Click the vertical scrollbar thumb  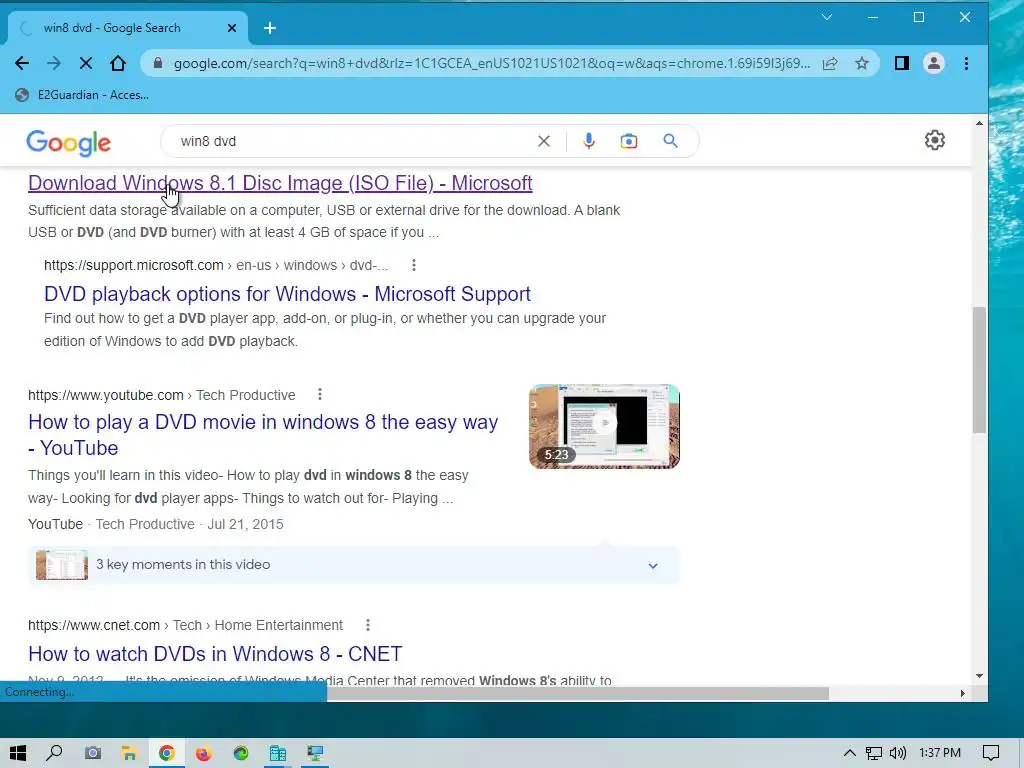979,370
